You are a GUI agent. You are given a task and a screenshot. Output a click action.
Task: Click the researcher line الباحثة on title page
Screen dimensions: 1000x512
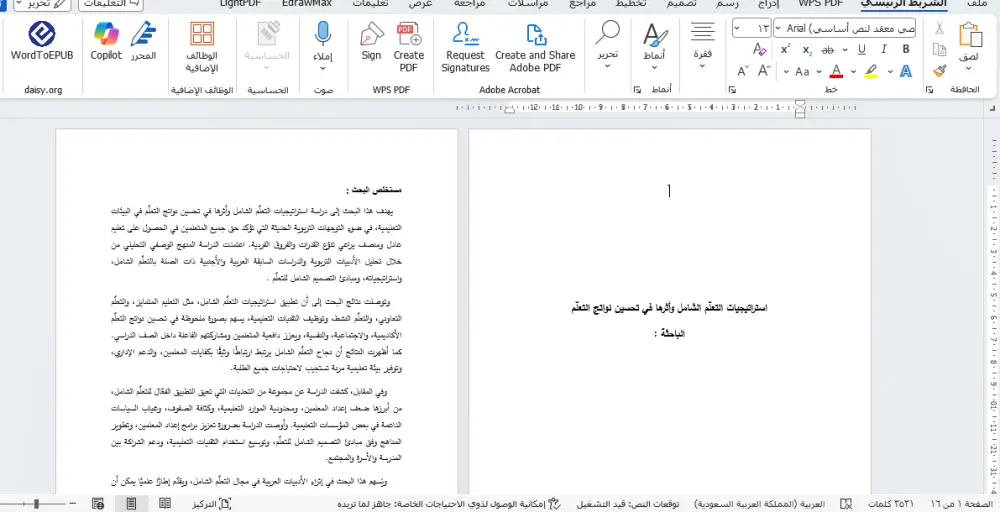pos(669,333)
